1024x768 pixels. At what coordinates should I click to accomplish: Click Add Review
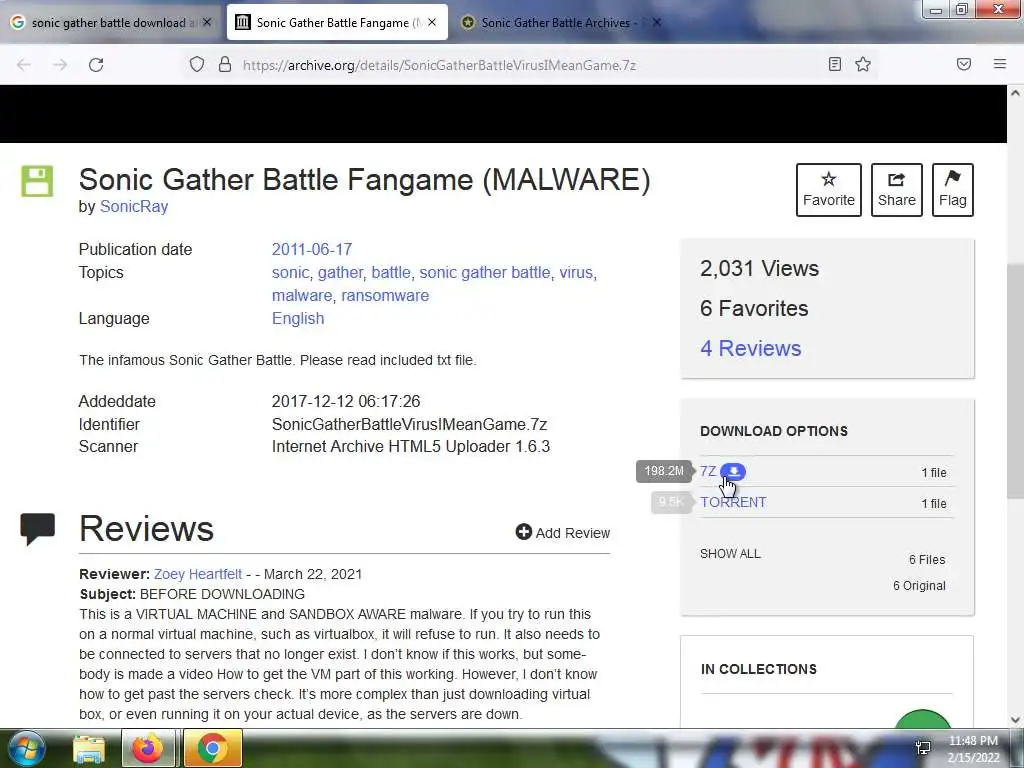(x=563, y=533)
